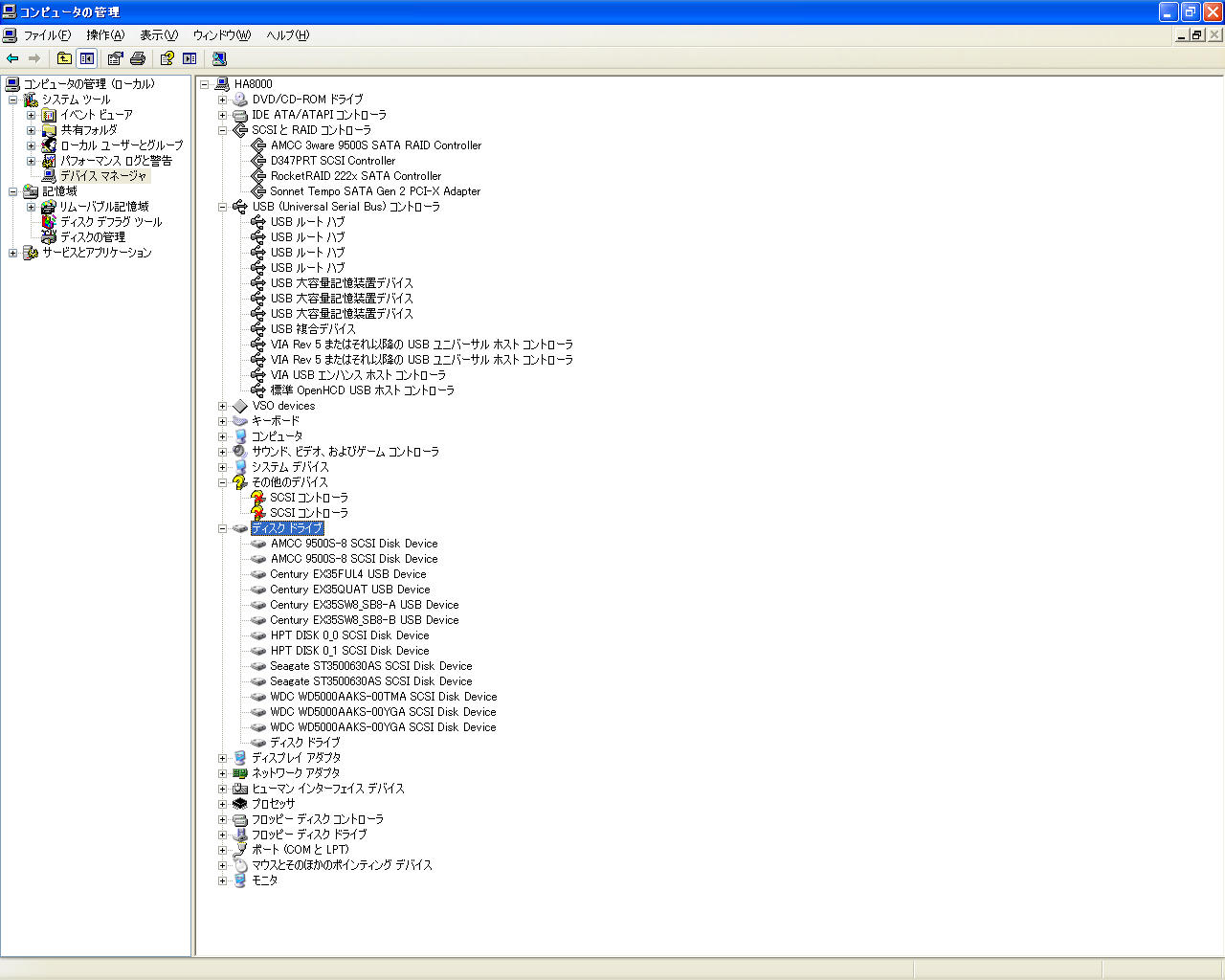Click the DVD/CD-ROM ドライブ disc icon
The image size is (1225, 980).
click(x=240, y=100)
